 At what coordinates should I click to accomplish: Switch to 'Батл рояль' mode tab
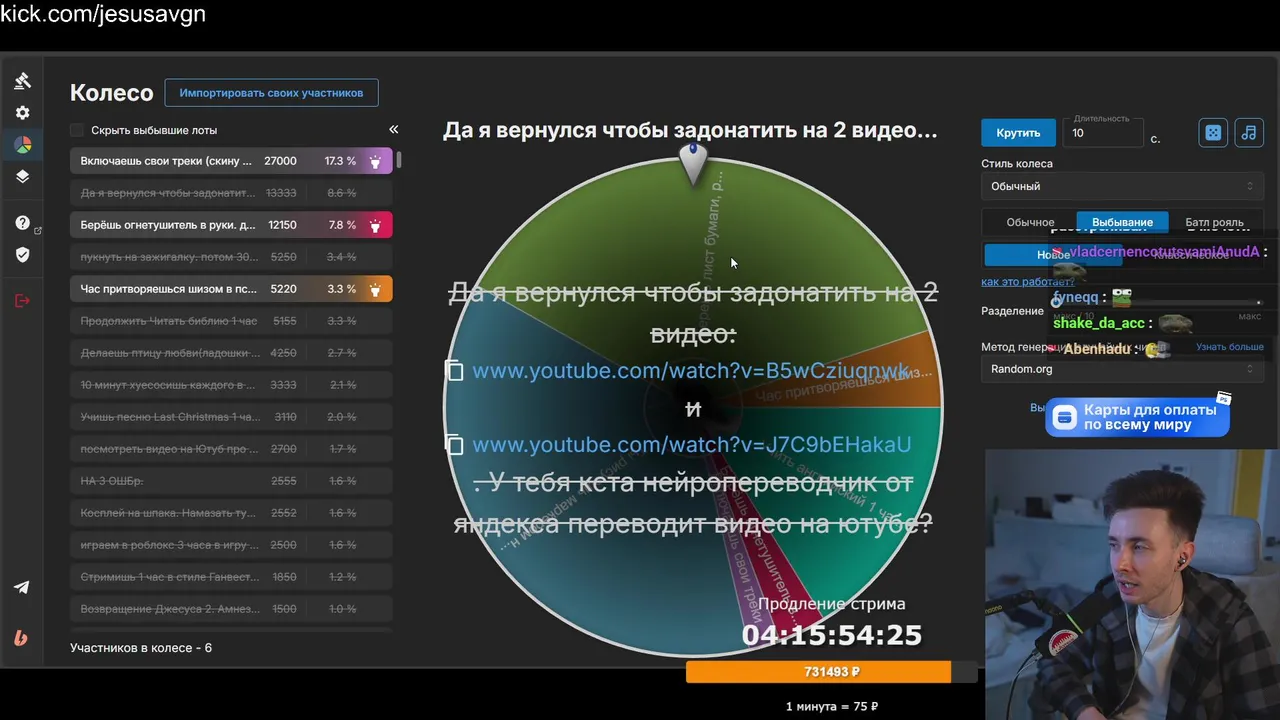point(1214,222)
